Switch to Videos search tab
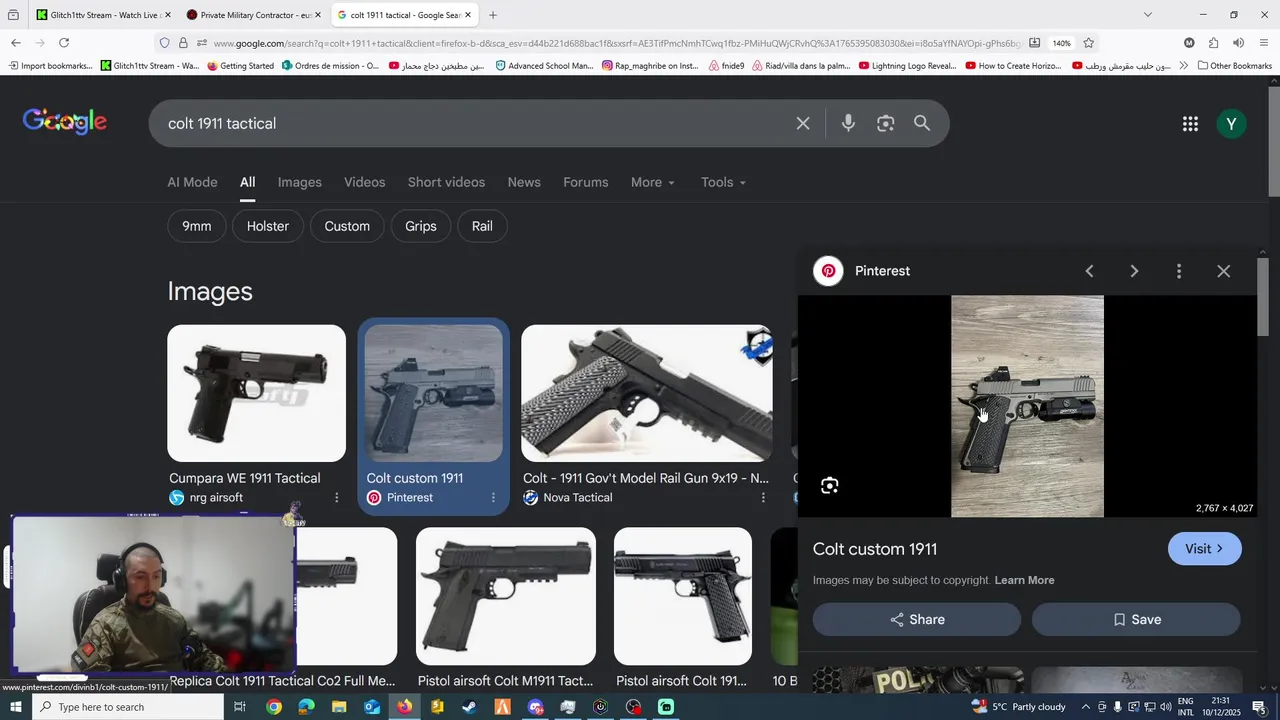The height and width of the screenshot is (720, 1280). (x=365, y=182)
